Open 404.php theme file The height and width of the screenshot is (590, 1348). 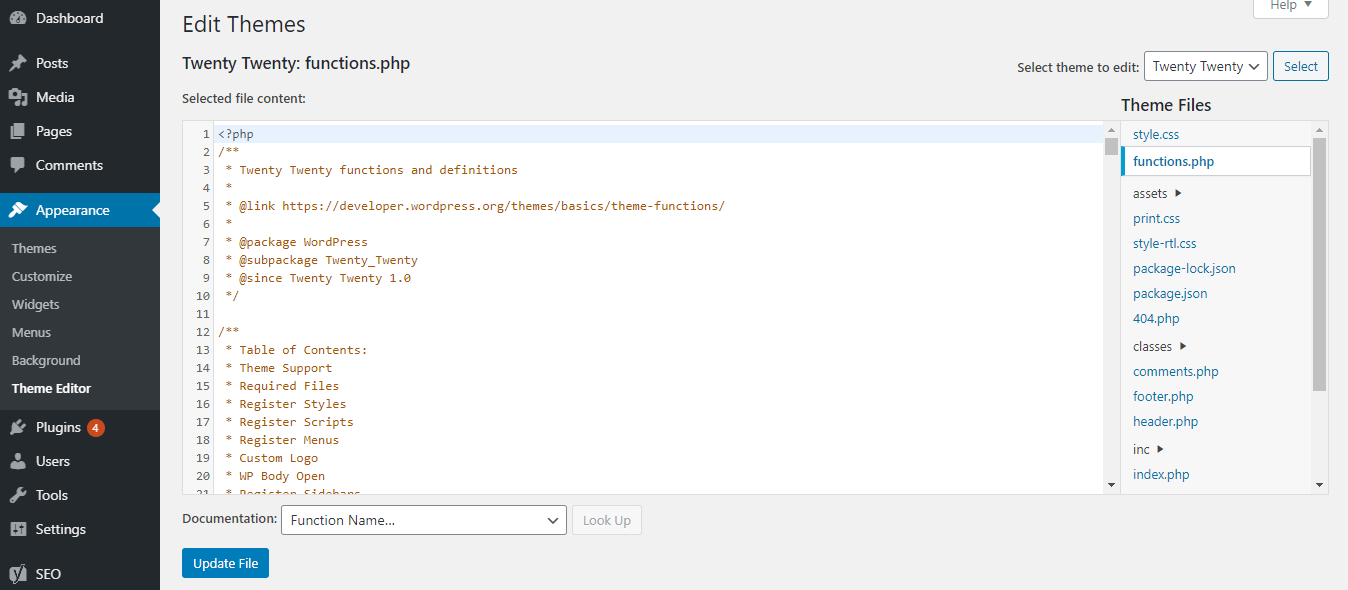1156,318
